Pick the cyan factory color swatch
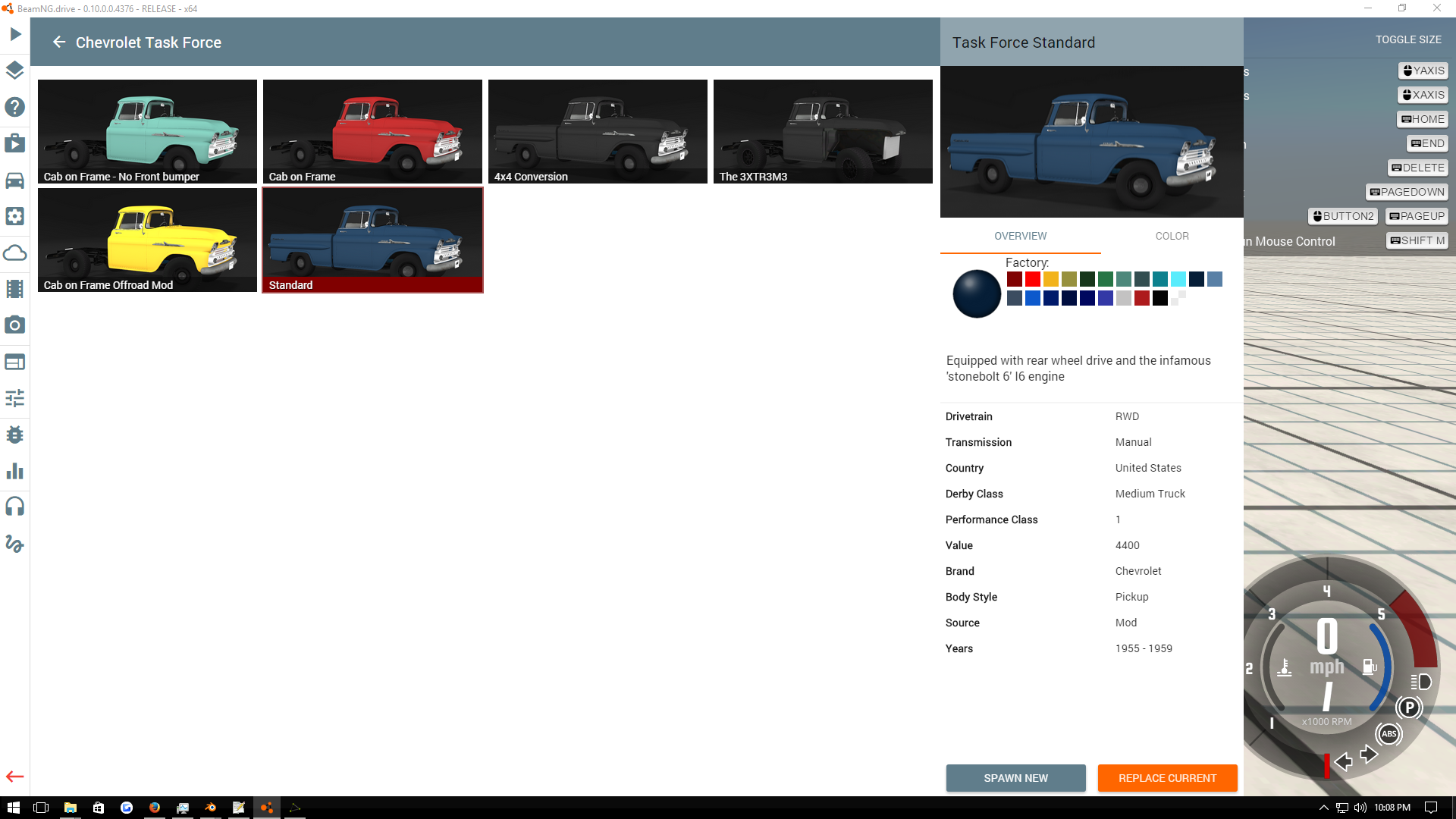Image resolution: width=1456 pixels, height=819 pixels. point(1178,279)
